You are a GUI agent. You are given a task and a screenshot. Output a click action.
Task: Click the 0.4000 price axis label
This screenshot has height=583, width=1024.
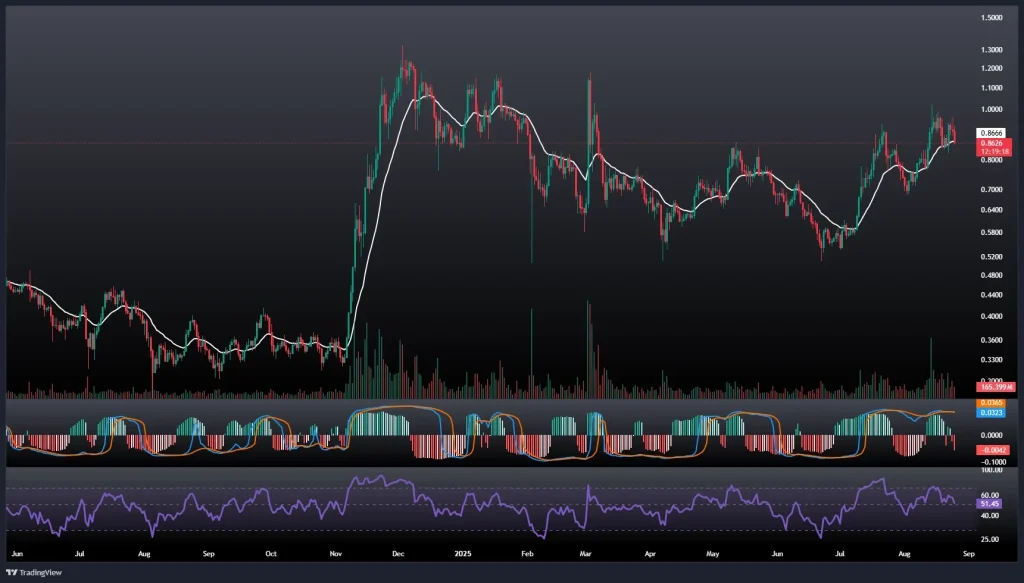(991, 316)
